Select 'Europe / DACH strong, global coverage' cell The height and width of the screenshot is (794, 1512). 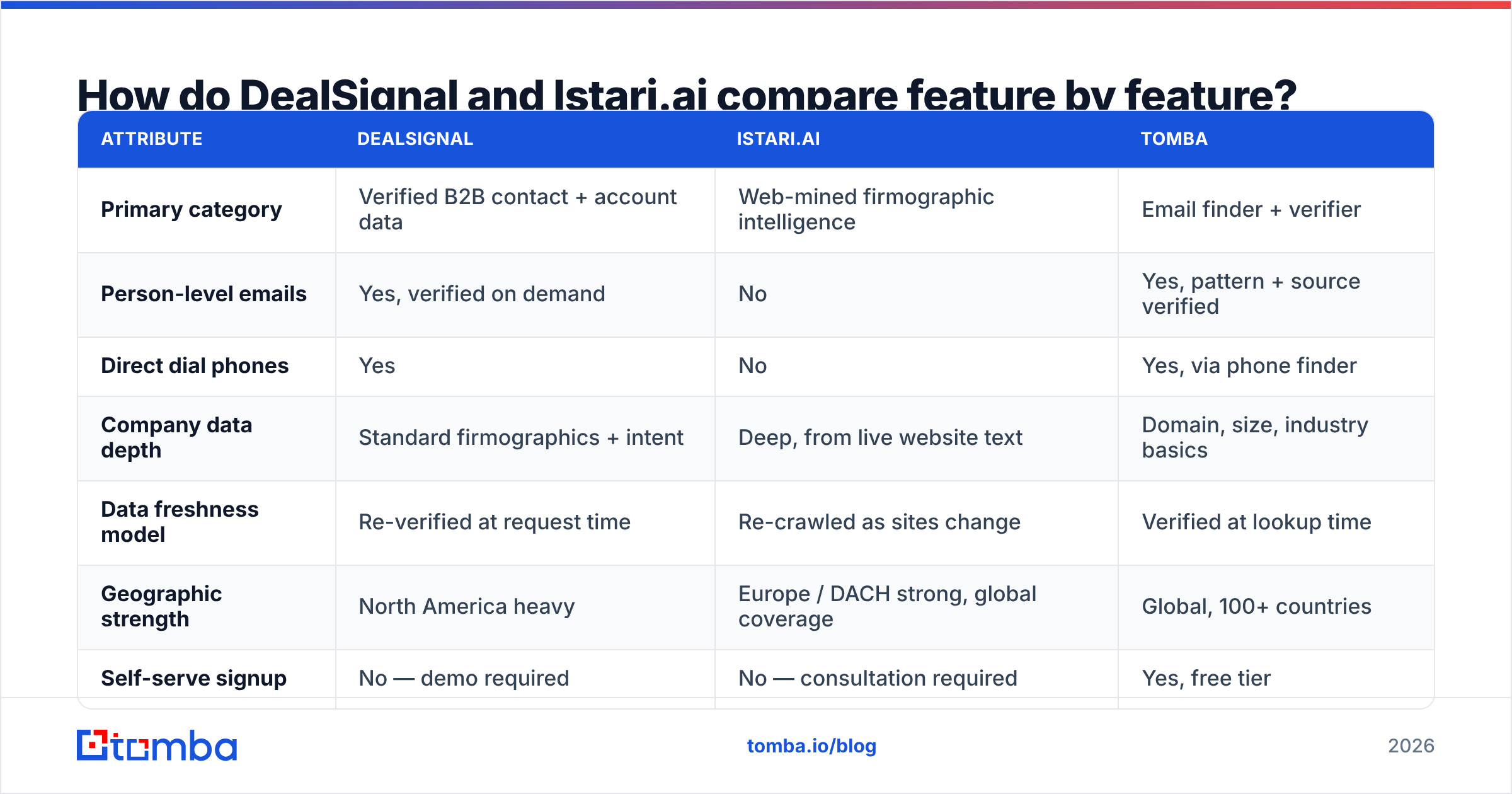[887, 606]
